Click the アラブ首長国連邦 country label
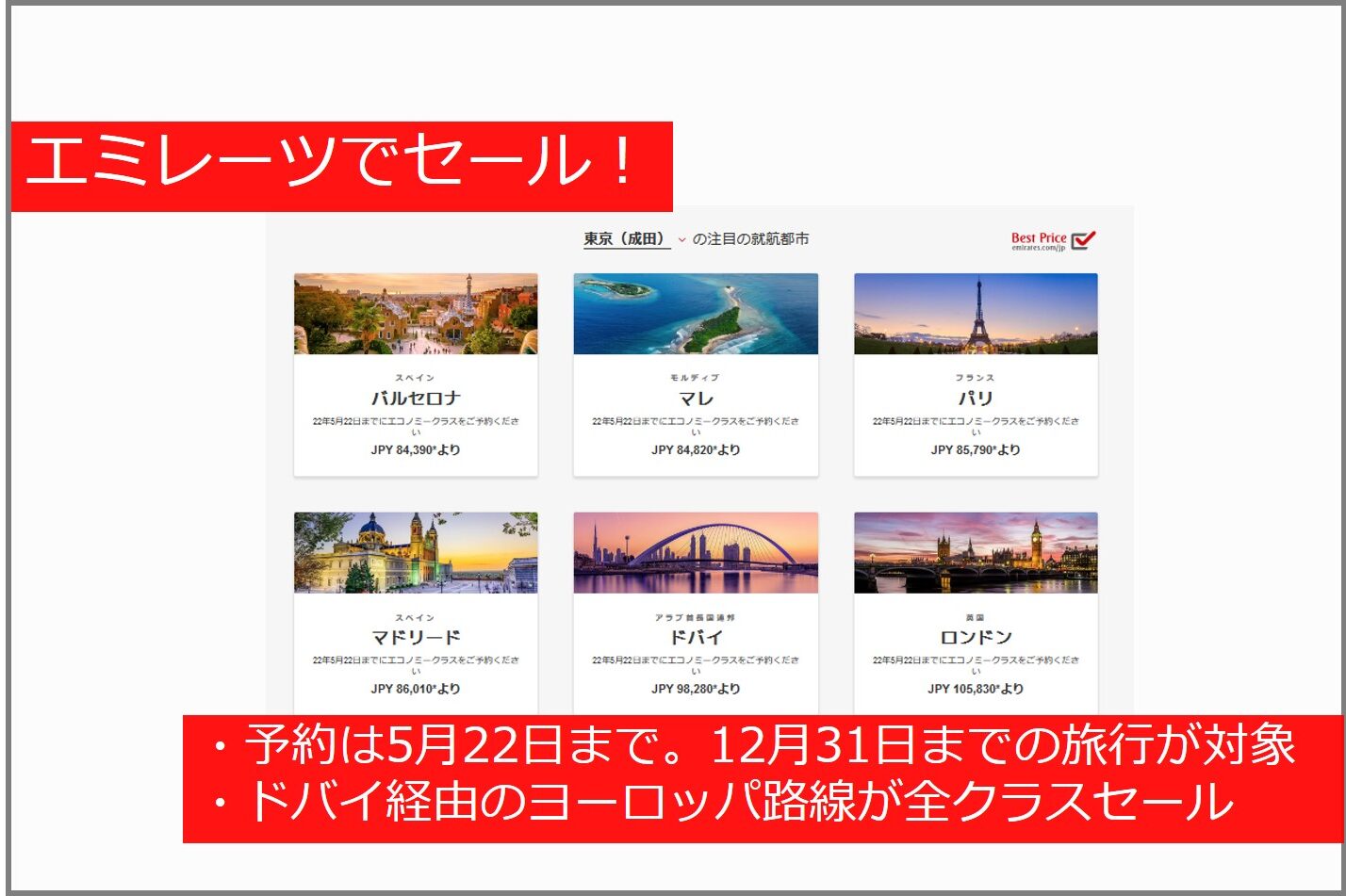This screenshot has width=1346, height=896. pyautogui.click(x=696, y=617)
